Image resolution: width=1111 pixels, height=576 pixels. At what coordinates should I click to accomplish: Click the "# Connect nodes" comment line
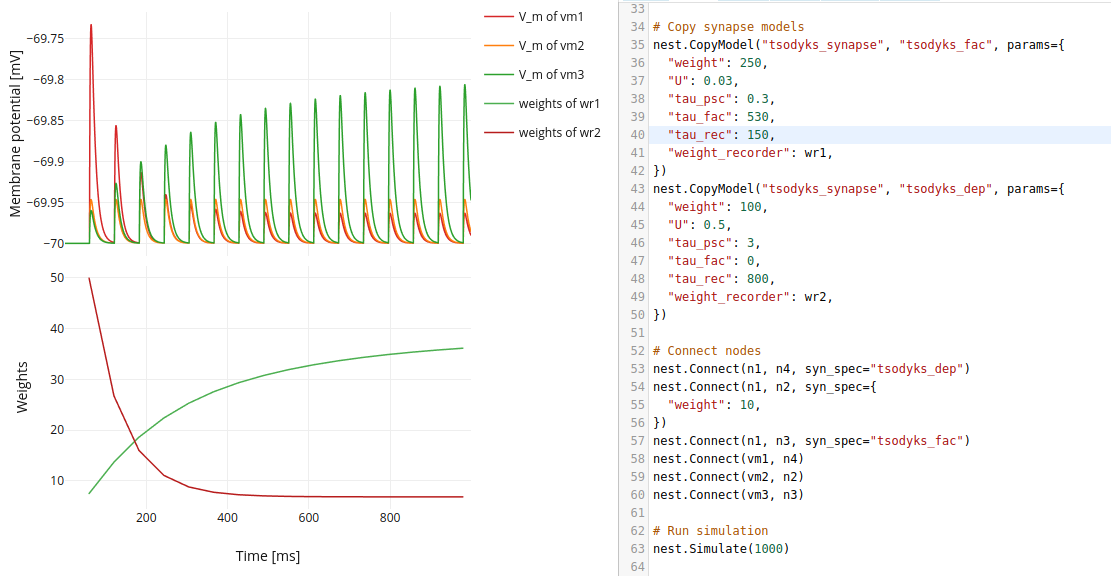point(706,351)
